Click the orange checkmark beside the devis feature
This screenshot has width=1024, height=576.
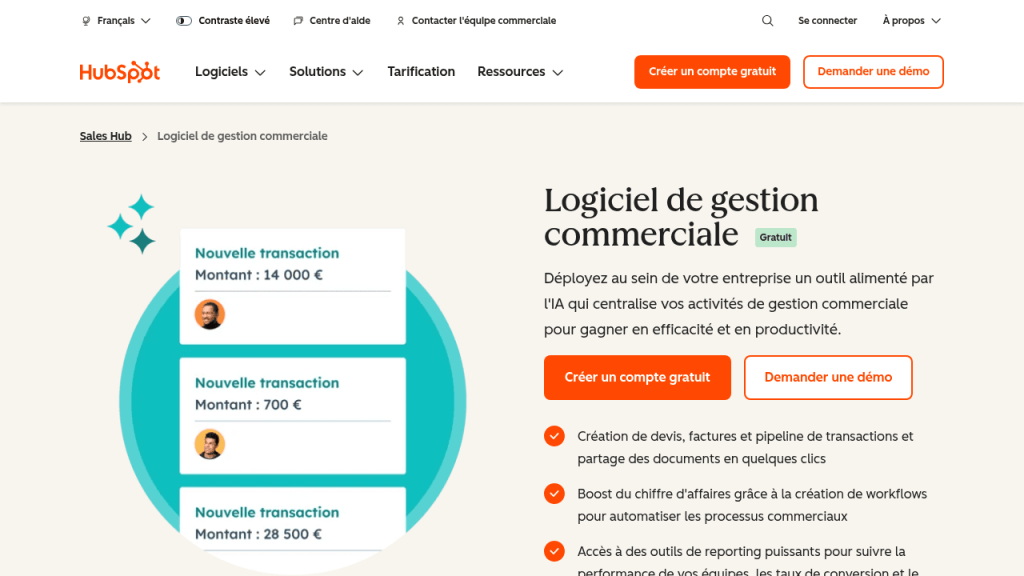pos(555,436)
